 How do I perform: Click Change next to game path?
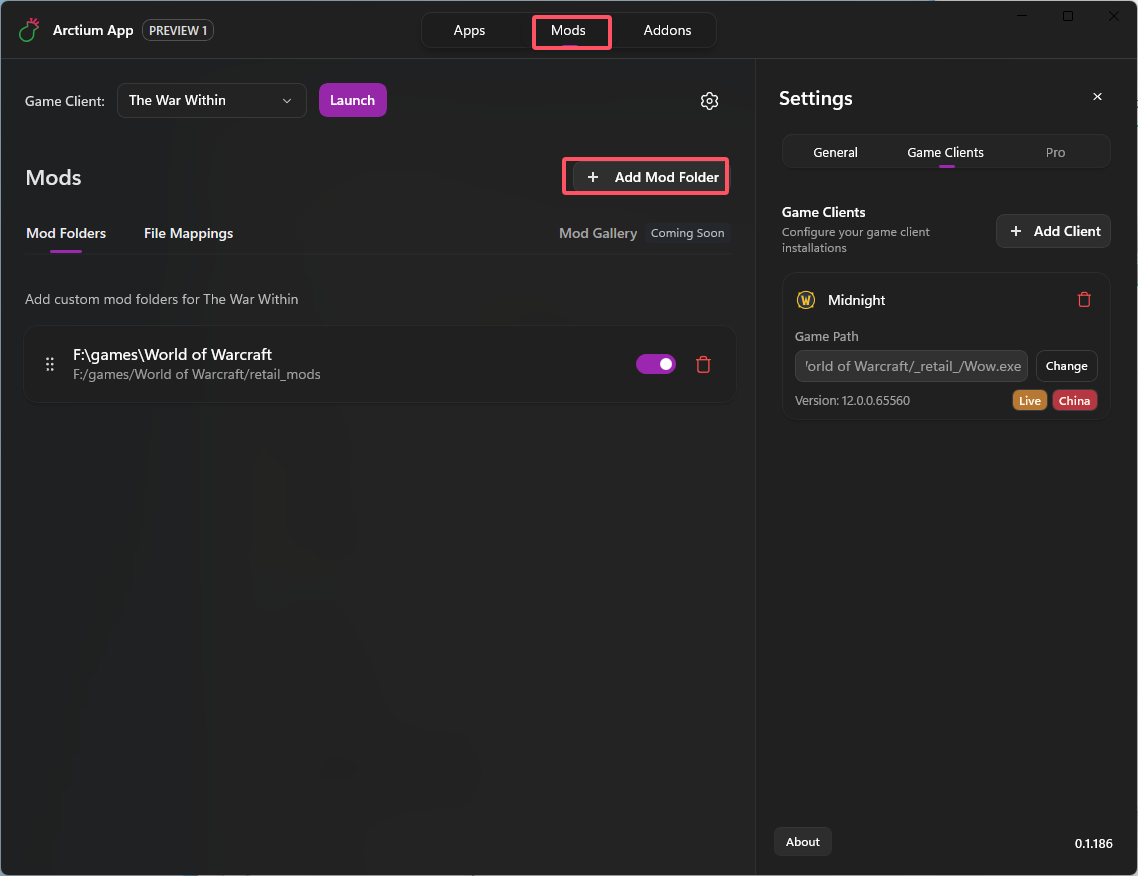pyautogui.click(x=1066, y=366)
